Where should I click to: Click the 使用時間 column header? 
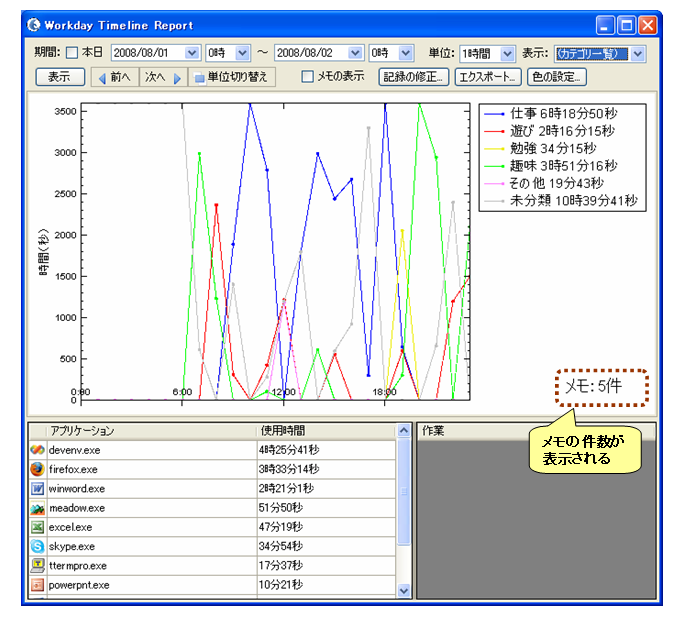click(326, 431)
